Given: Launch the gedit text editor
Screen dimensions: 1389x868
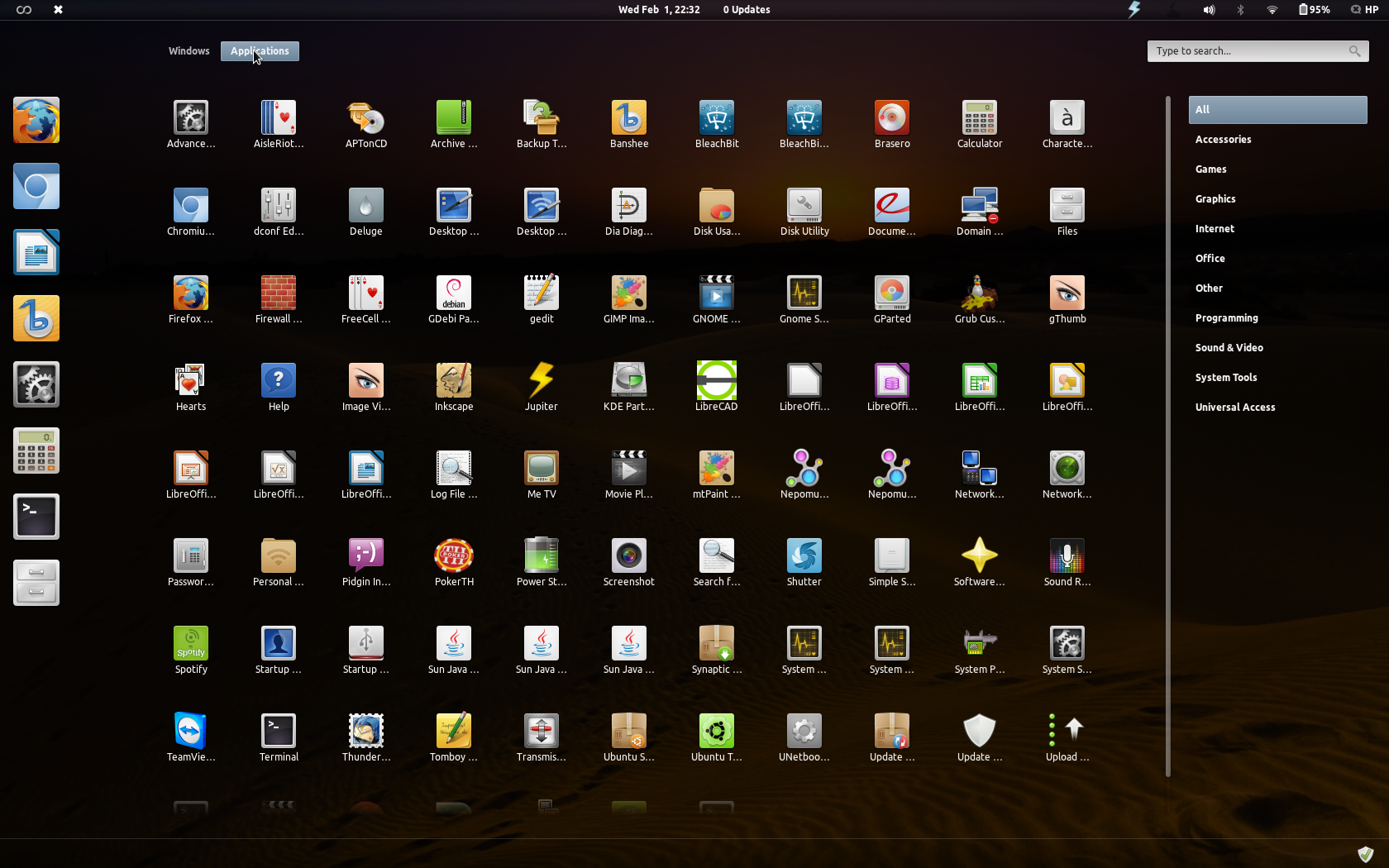Looking at the screenshot, I should 542,300.
